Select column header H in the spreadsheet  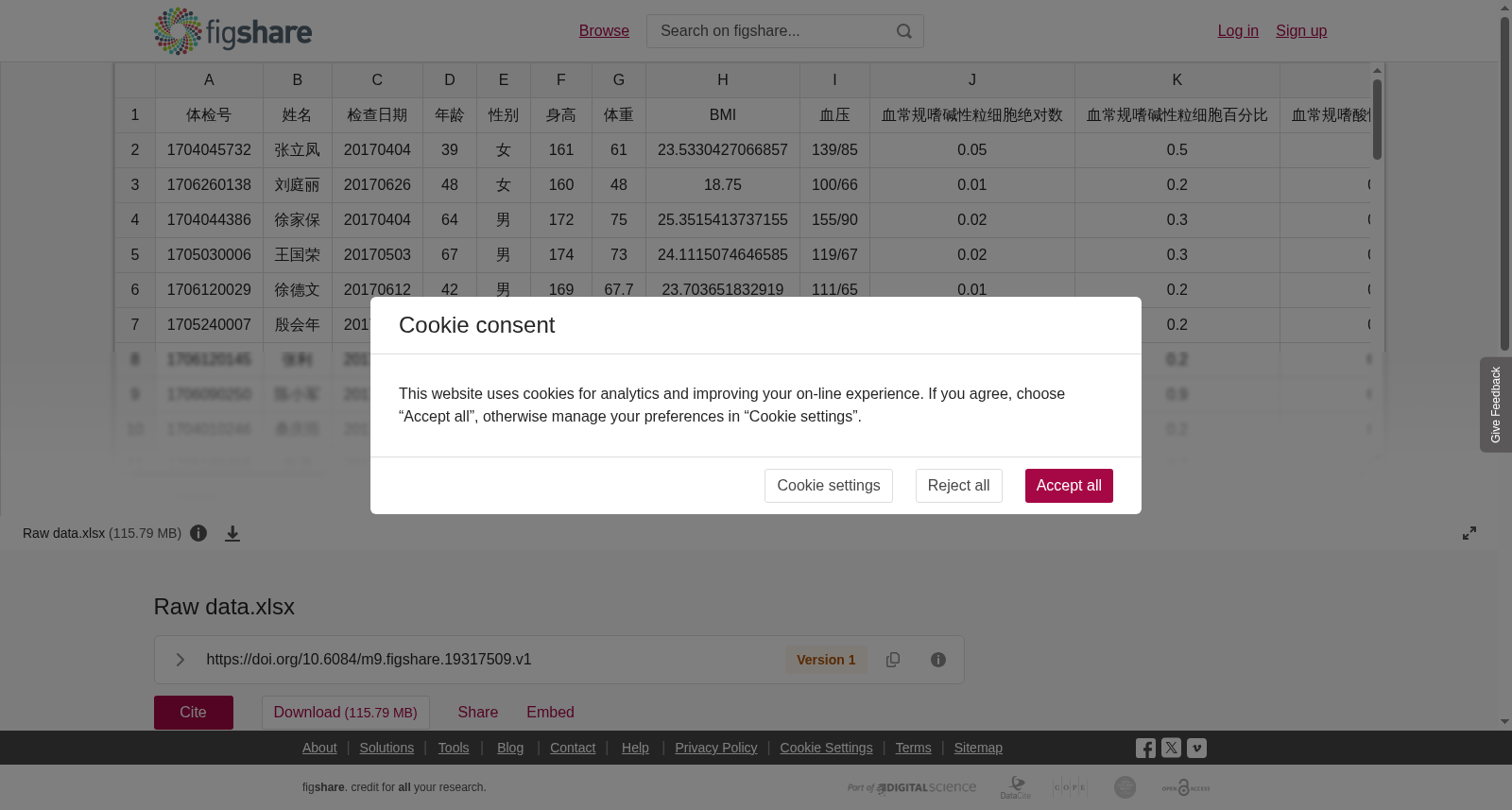coord(723,80)
